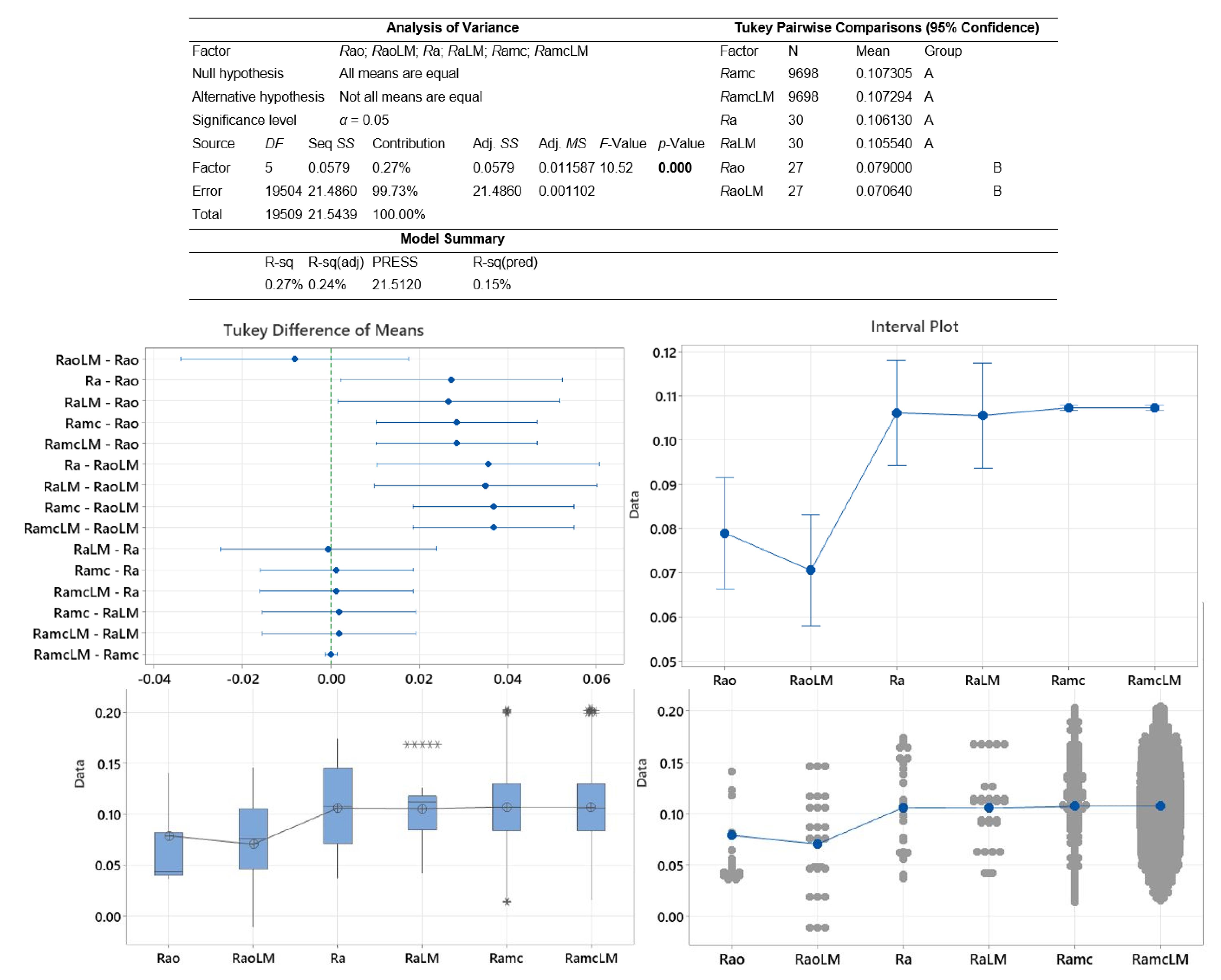Click the Rao mean dot in dotplot

(x=732, y=834)
